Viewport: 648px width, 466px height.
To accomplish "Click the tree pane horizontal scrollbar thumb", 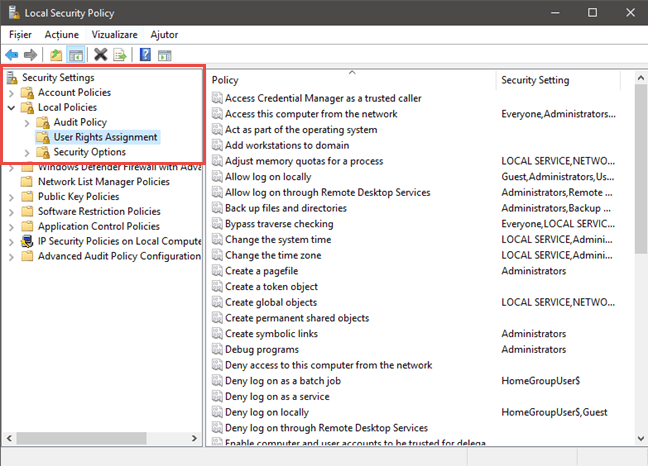I will point(81,438).
